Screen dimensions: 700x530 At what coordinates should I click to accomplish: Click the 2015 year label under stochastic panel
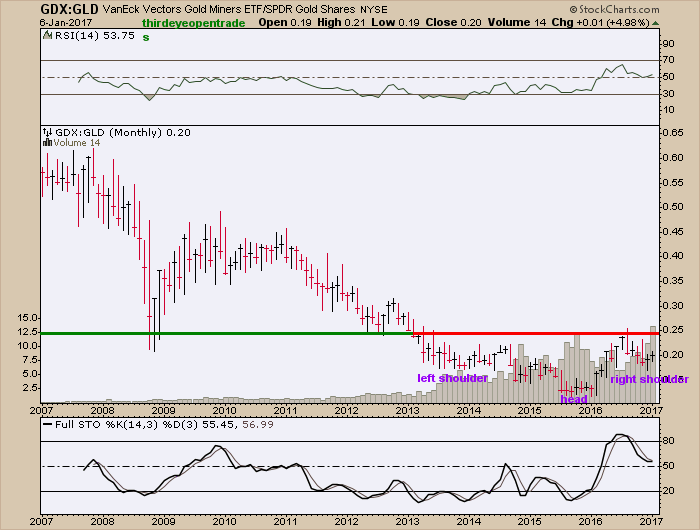530,521
